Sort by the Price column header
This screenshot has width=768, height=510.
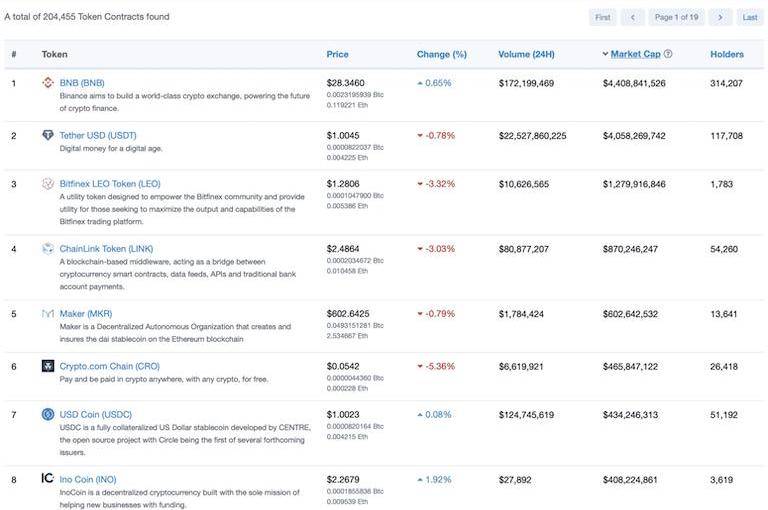click(337, 54)
